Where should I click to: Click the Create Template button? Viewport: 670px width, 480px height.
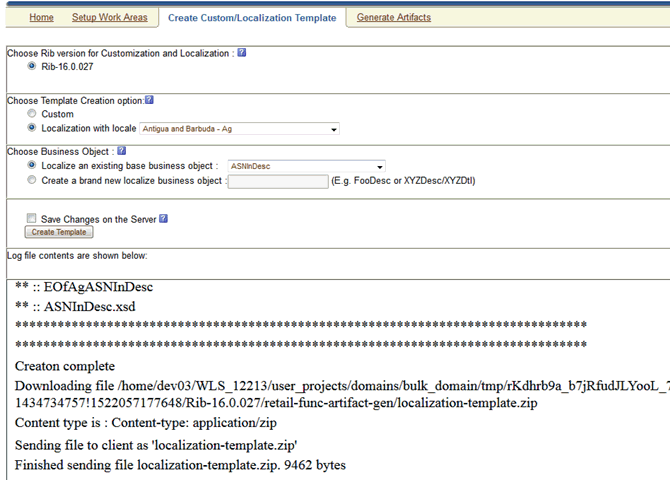[59, 232]
